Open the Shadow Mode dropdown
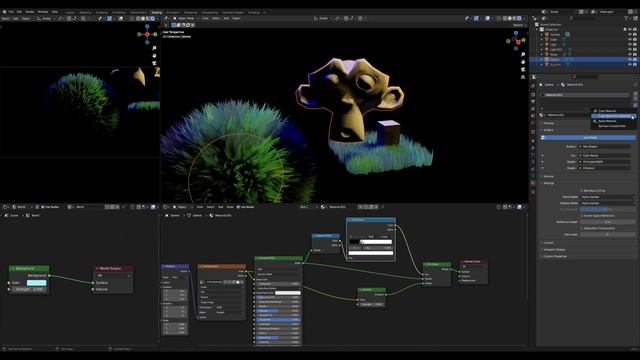 [607, 203]
